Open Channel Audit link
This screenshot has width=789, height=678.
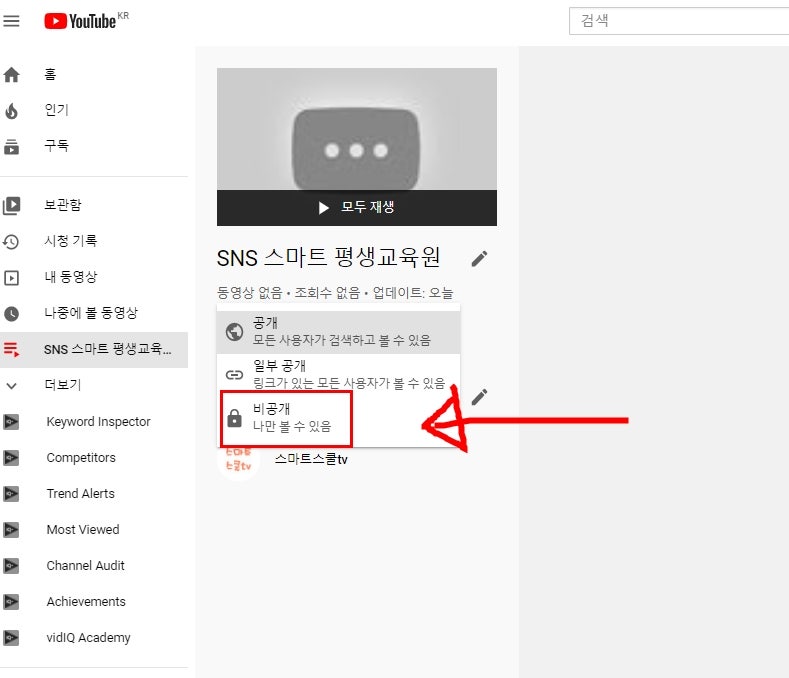(86, 566)
